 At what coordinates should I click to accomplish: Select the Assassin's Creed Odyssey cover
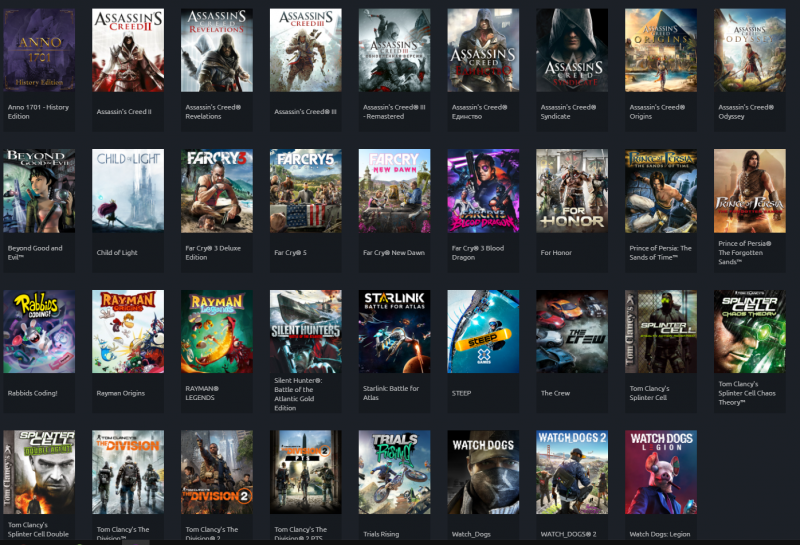[x=750, y=50]
